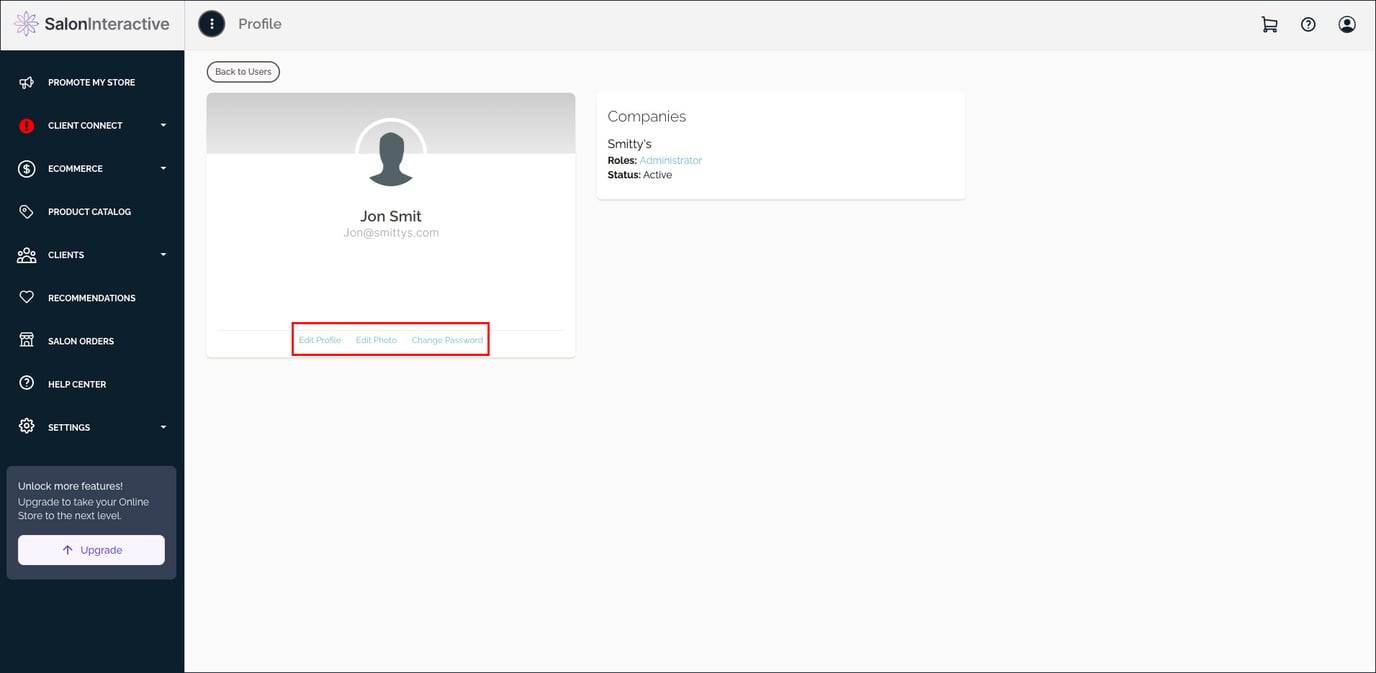This screenshot has height=673, width=1376.
Task: Select the Promote My Store megaphone icon
Action: click(26, 81)
